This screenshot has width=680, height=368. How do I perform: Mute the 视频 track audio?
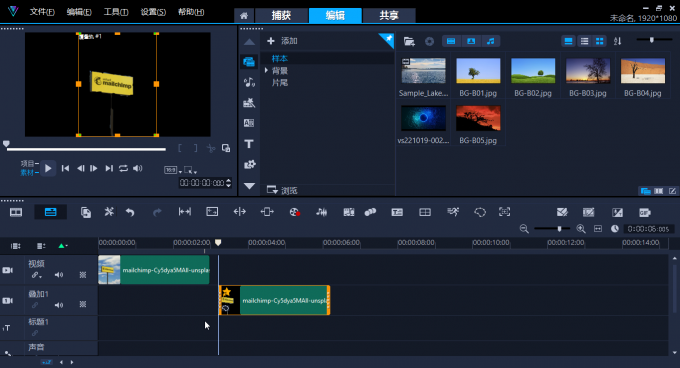pyautogui.click(x=59, y=275)
